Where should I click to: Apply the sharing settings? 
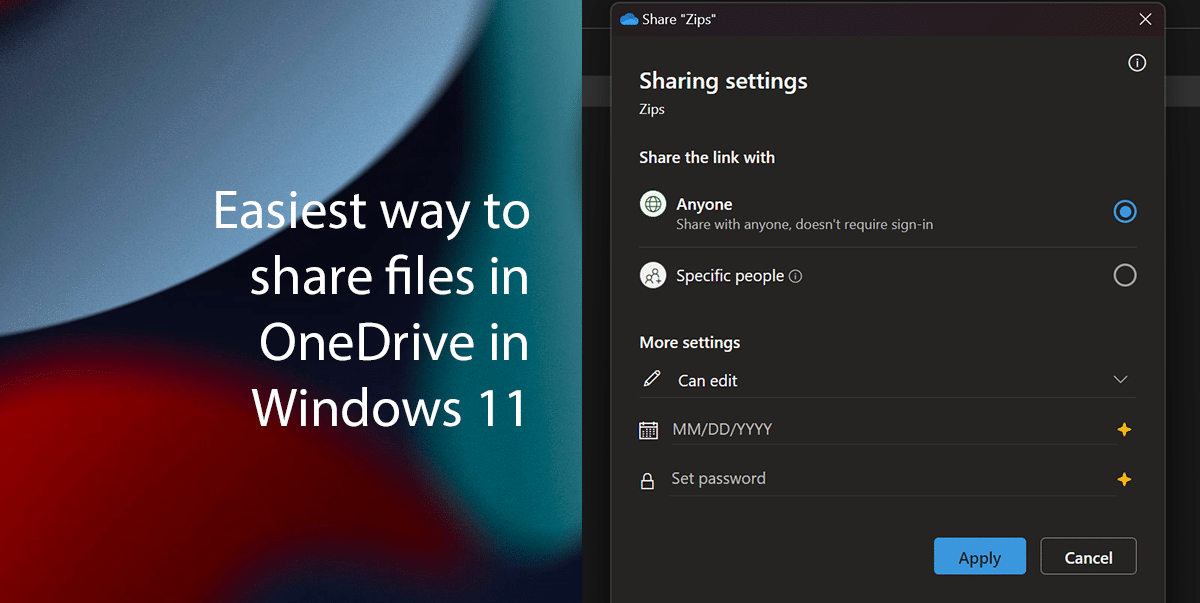(979, 556)
